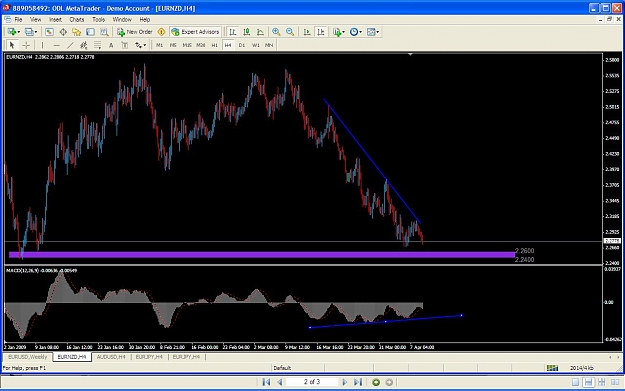This screenshot has height=391, width=625.
Task: Go to next page in viewer
Action: tap(345, 382)
